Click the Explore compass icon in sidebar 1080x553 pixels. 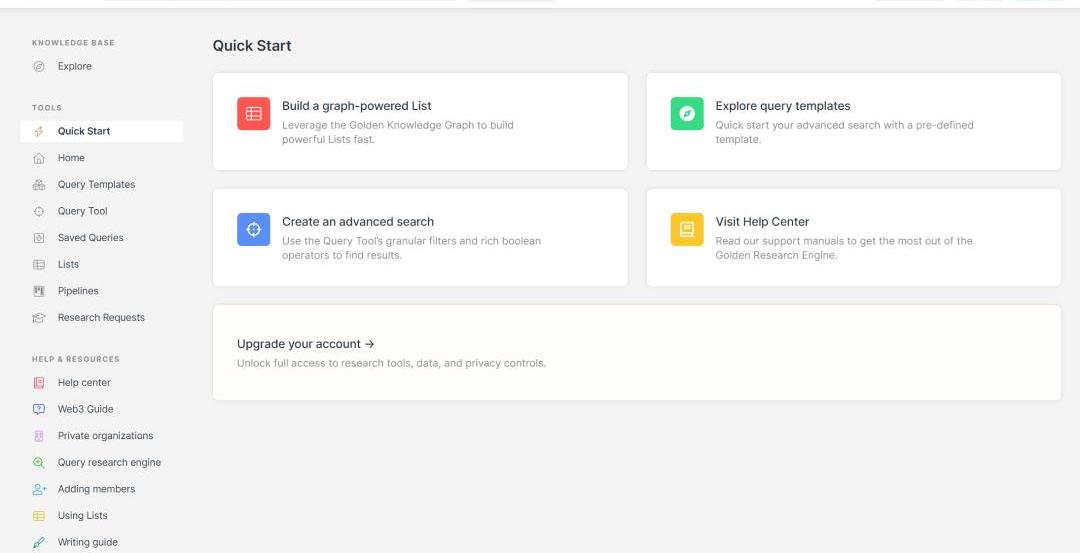[39, 67]
